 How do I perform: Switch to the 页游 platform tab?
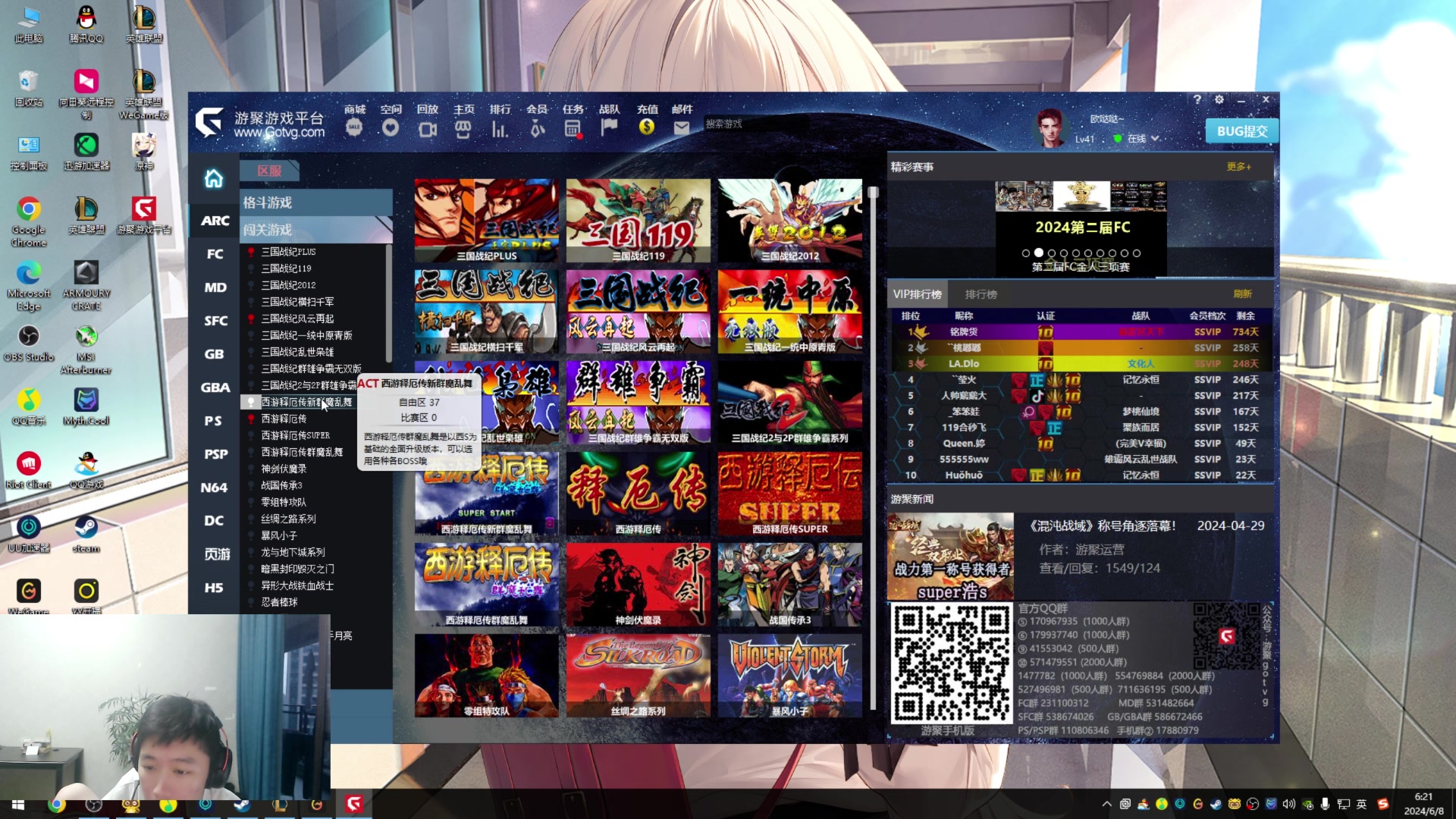point(215,554)
